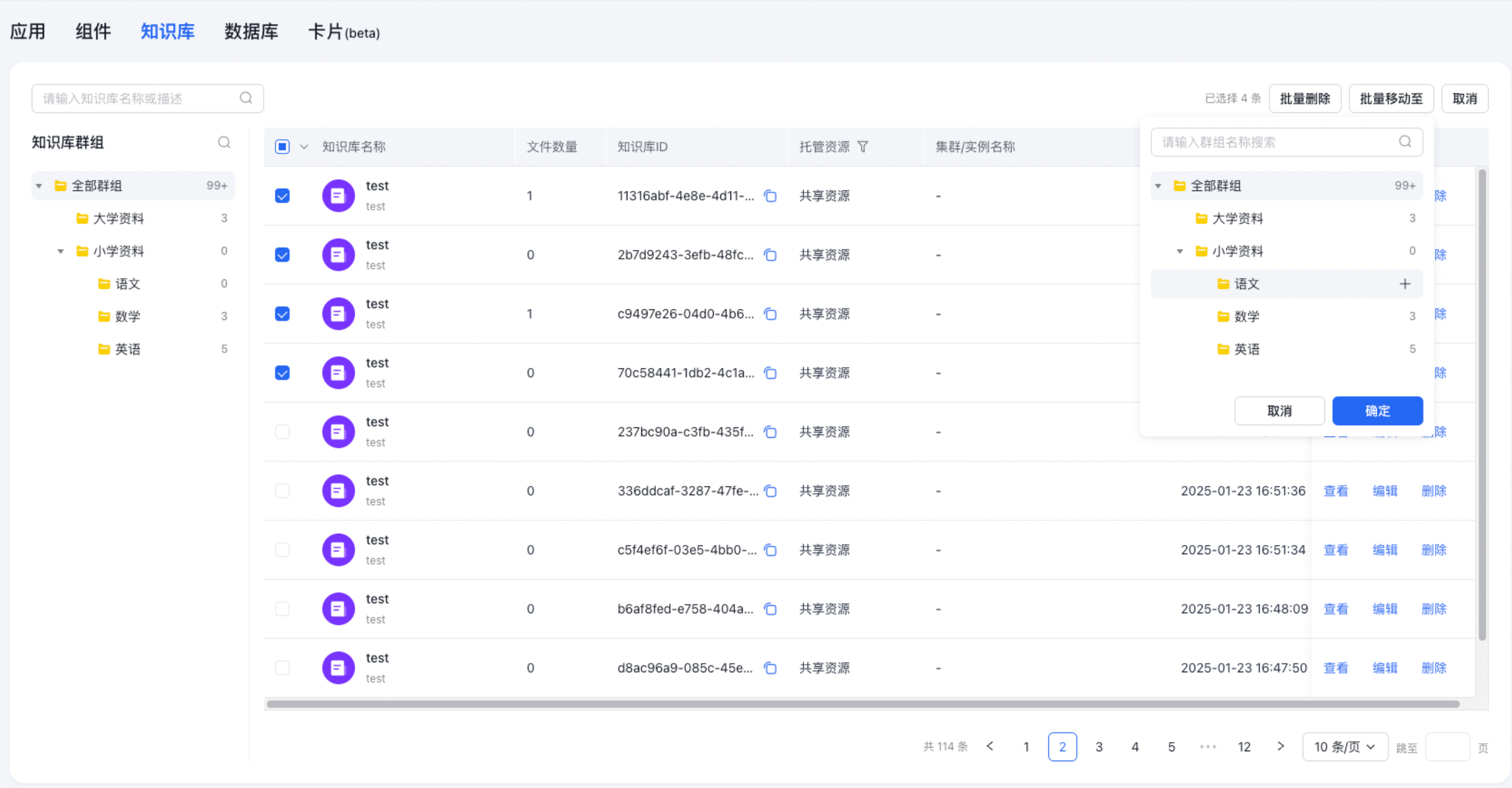
Task: Switch to 组件 tab
Action: point(93,31)
